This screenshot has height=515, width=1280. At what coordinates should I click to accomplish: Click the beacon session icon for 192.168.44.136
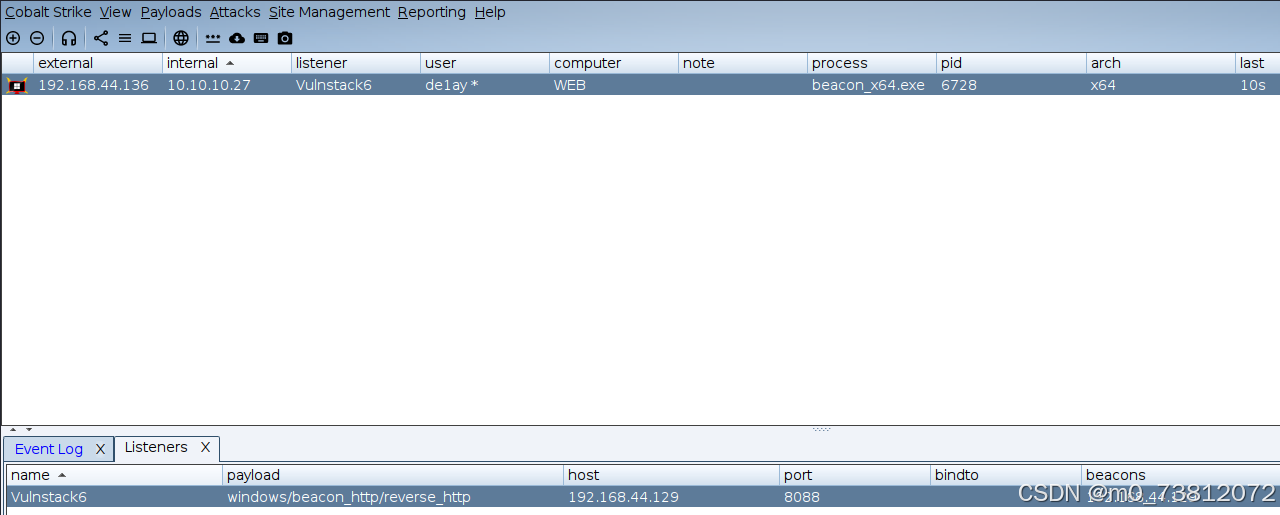17,85
